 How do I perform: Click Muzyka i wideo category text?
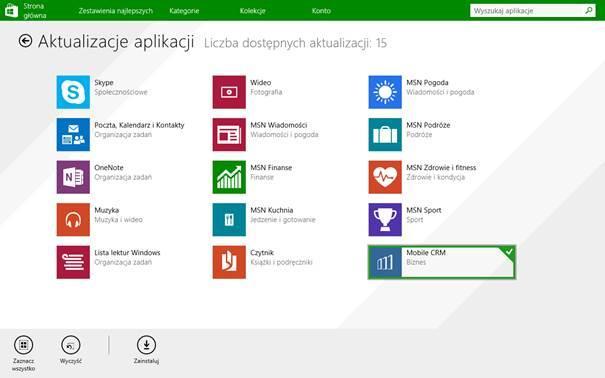click(x=118, y=220)
